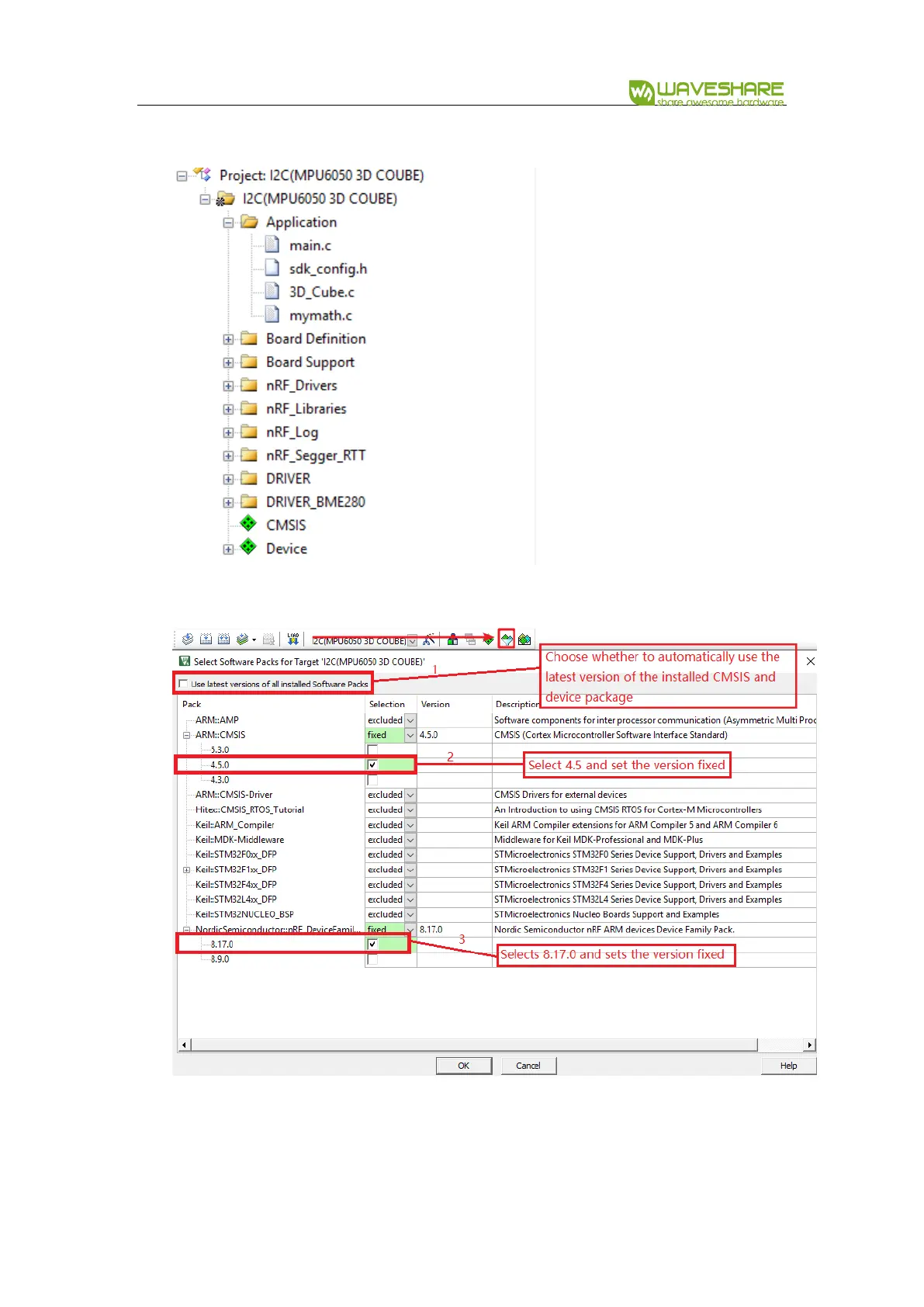Uncheck the ARM::CMSIS 4.5.0 version checkbox
924x1307 pixels.
[372, 764]
